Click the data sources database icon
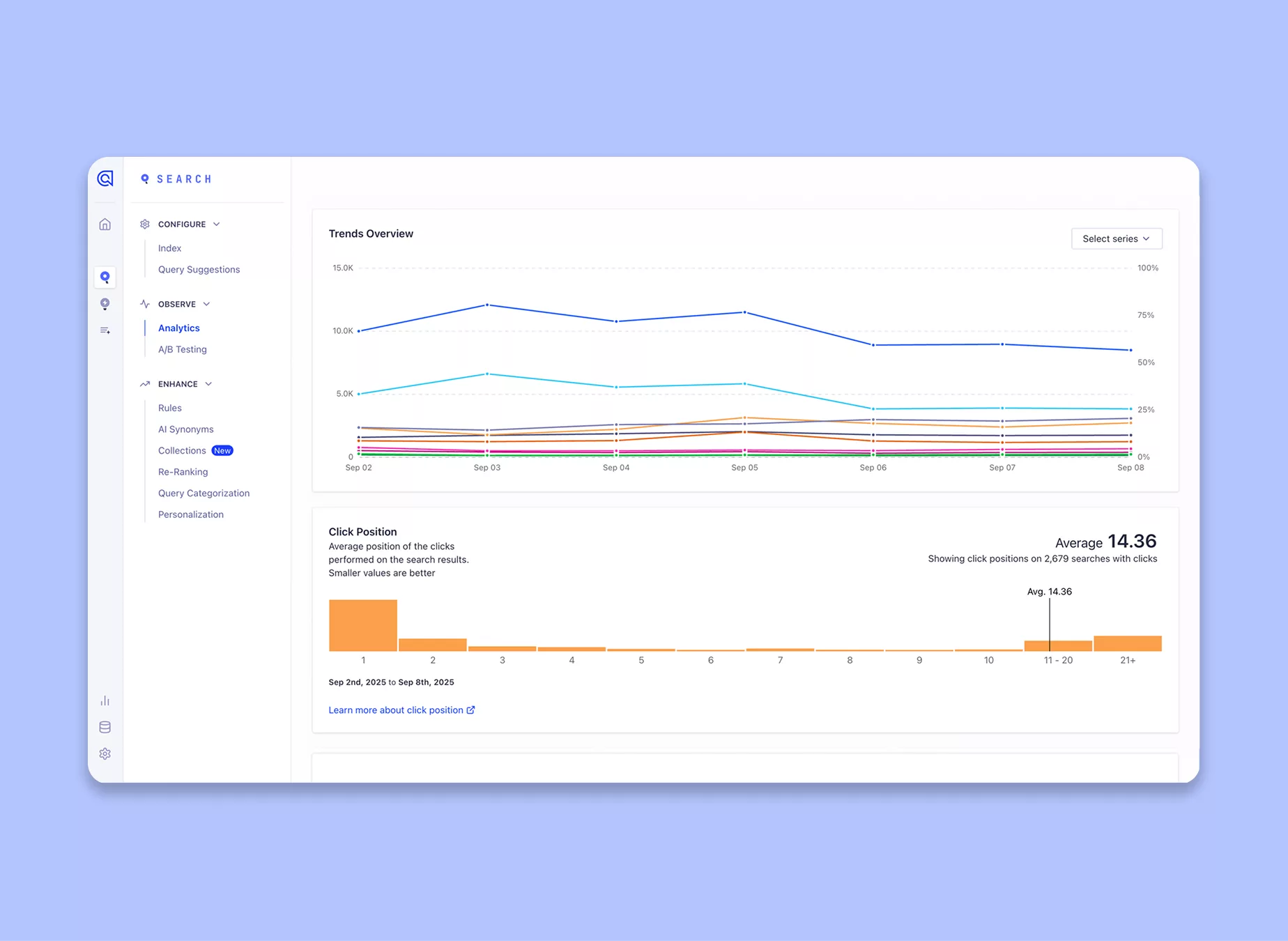Viewport: 1288px width, 941px height. tap(105, 727)
